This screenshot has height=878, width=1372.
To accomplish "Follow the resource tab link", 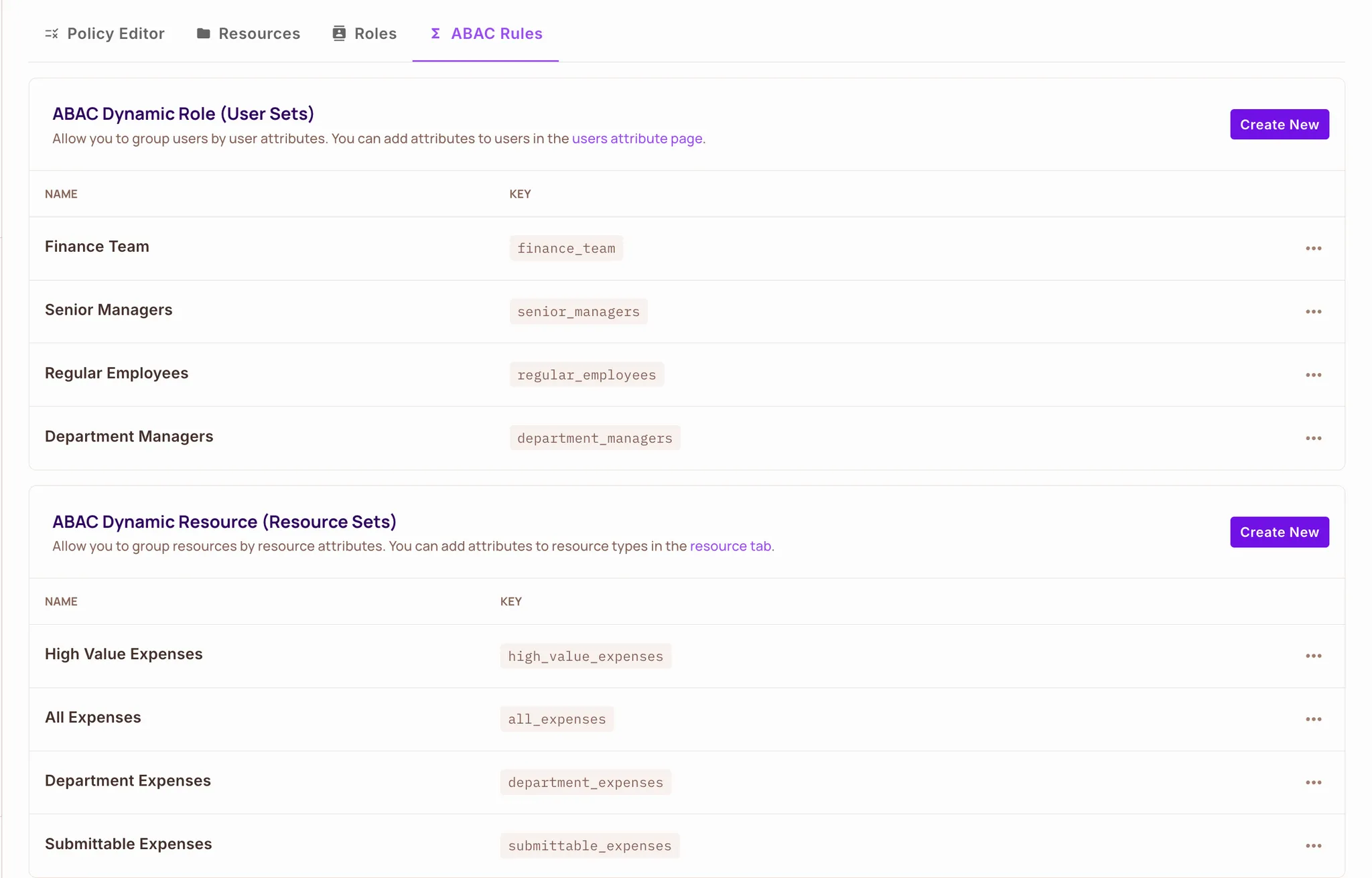I will pyautogui.click(x=730, y=546).
